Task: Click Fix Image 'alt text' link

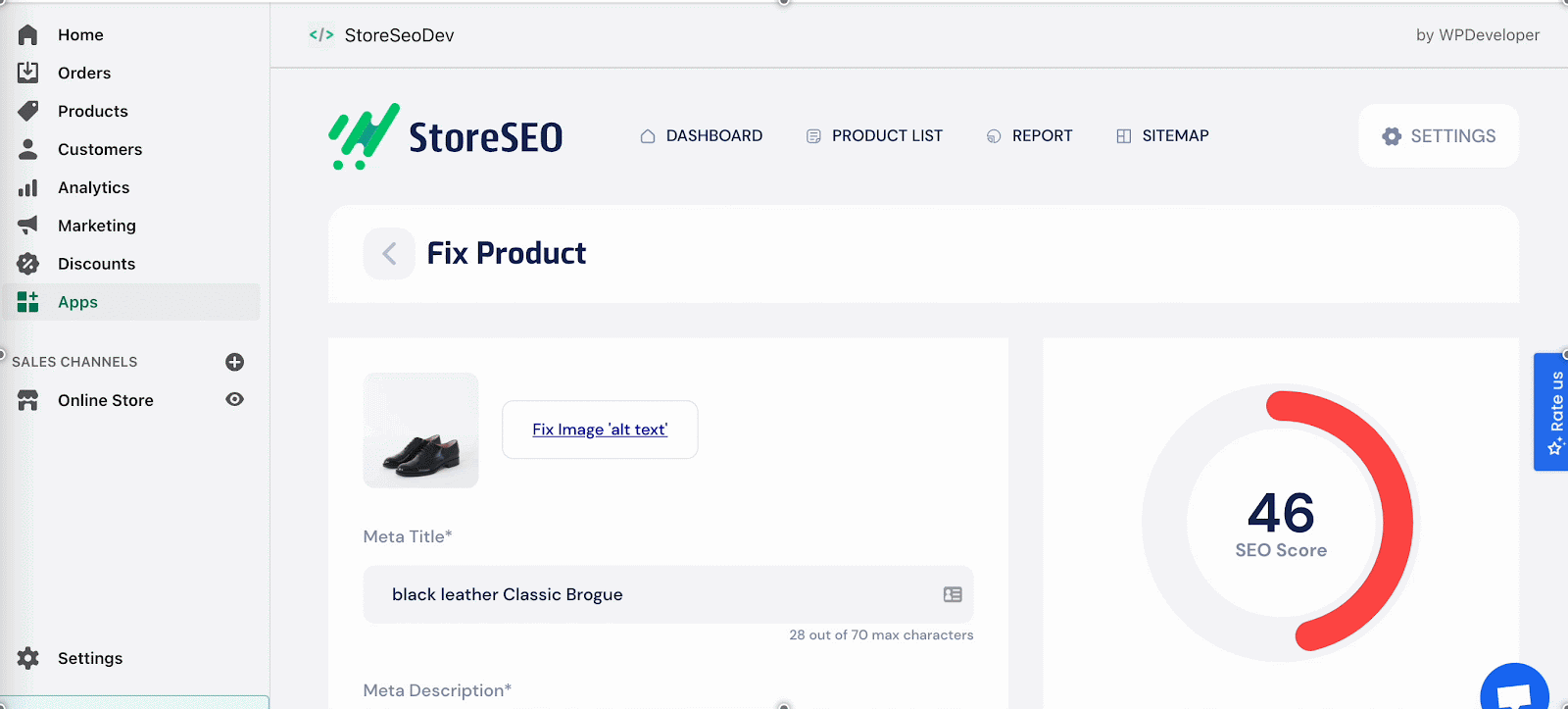Action: pos(600,430)
